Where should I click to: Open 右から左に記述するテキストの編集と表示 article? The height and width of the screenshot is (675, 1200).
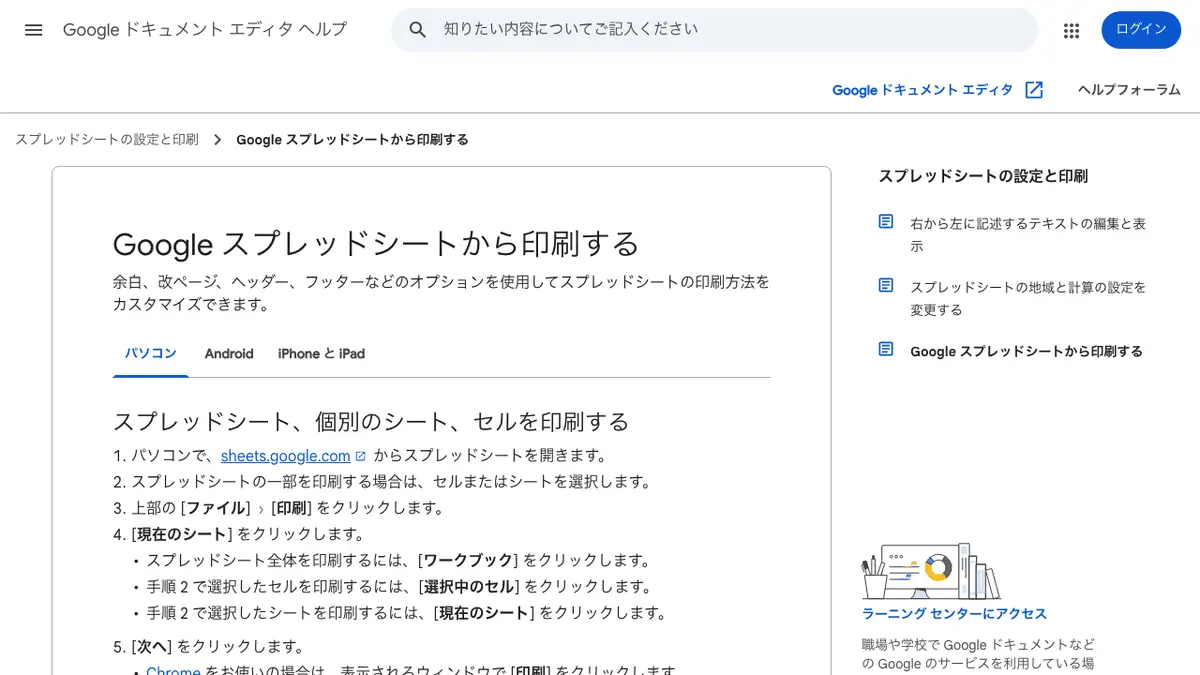pos(1028,234)
